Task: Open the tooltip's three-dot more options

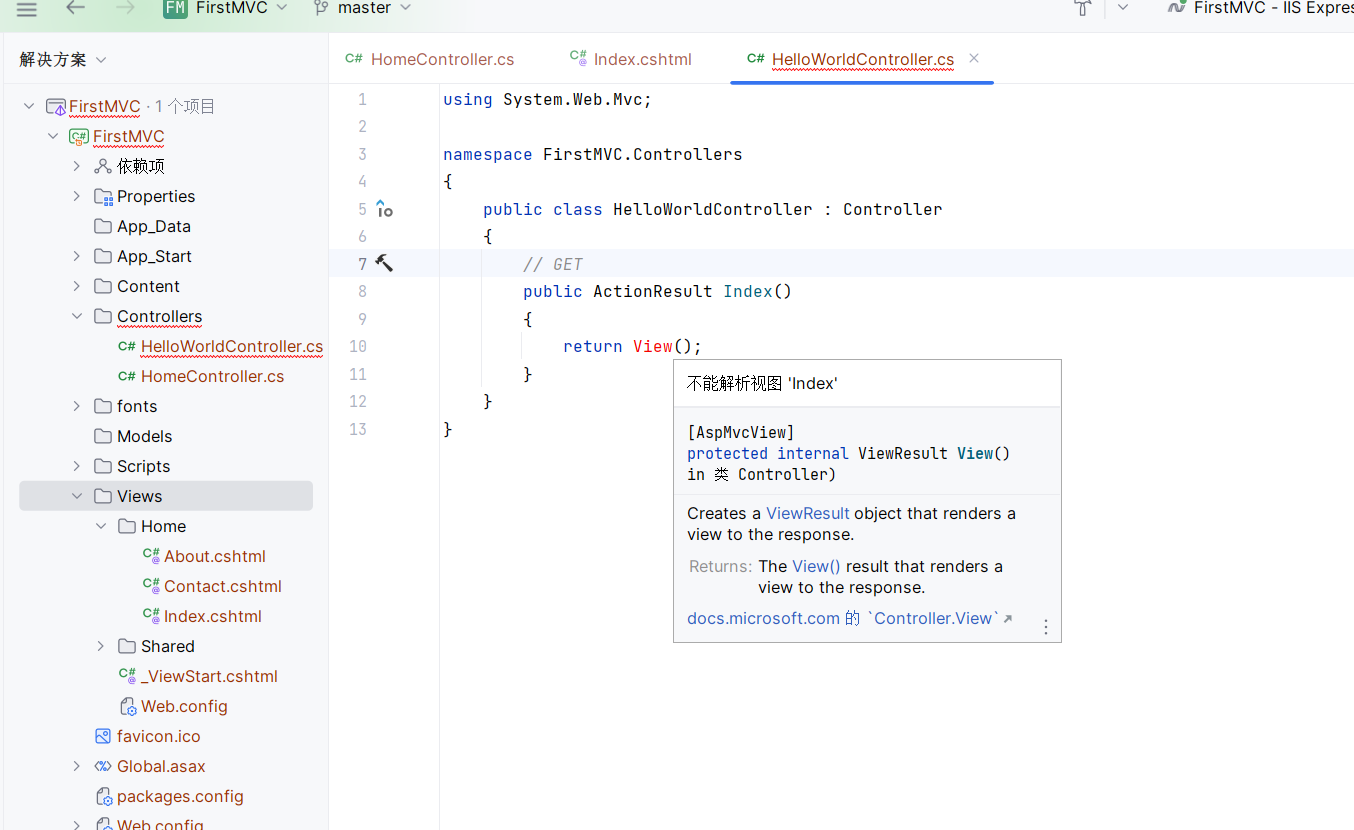Action: tap(1045, 626)
